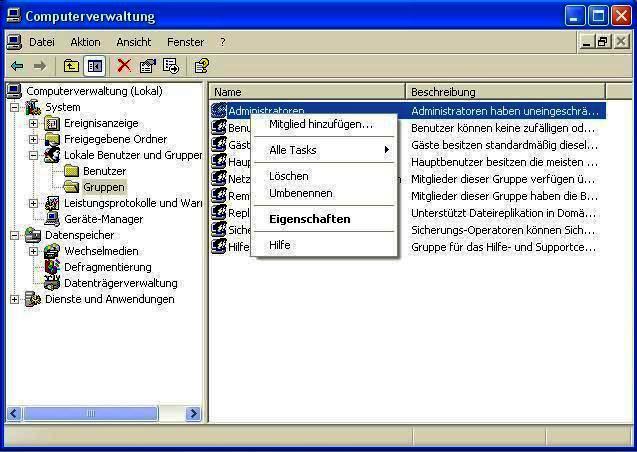Viewport: 637px width, 452px height.
Task: Expand the Freigegebene Ordner node
Action: [x=34, y=139]
